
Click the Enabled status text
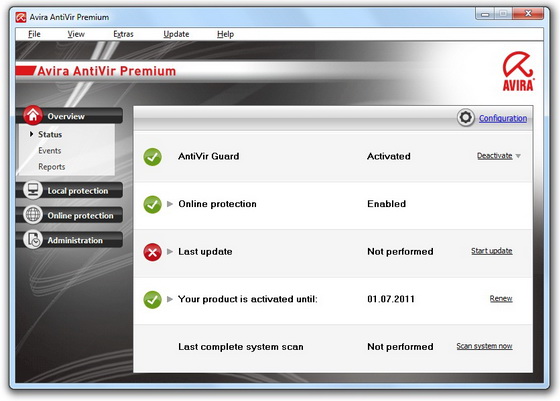[386, 204]
